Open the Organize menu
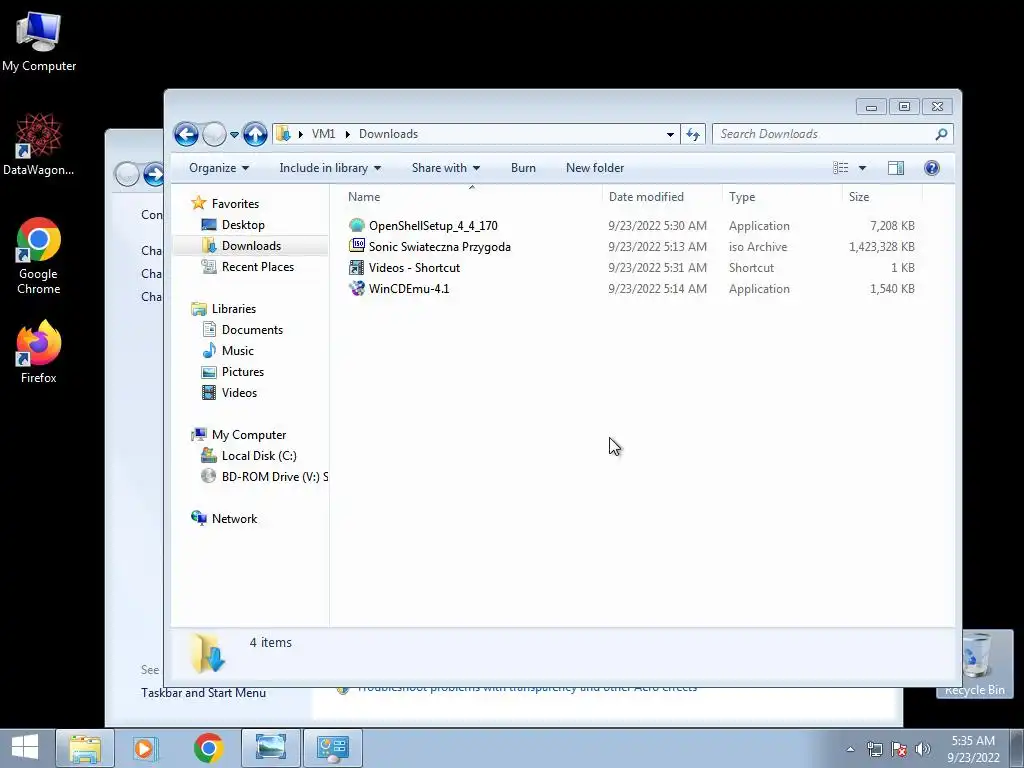 click(219, 168)
